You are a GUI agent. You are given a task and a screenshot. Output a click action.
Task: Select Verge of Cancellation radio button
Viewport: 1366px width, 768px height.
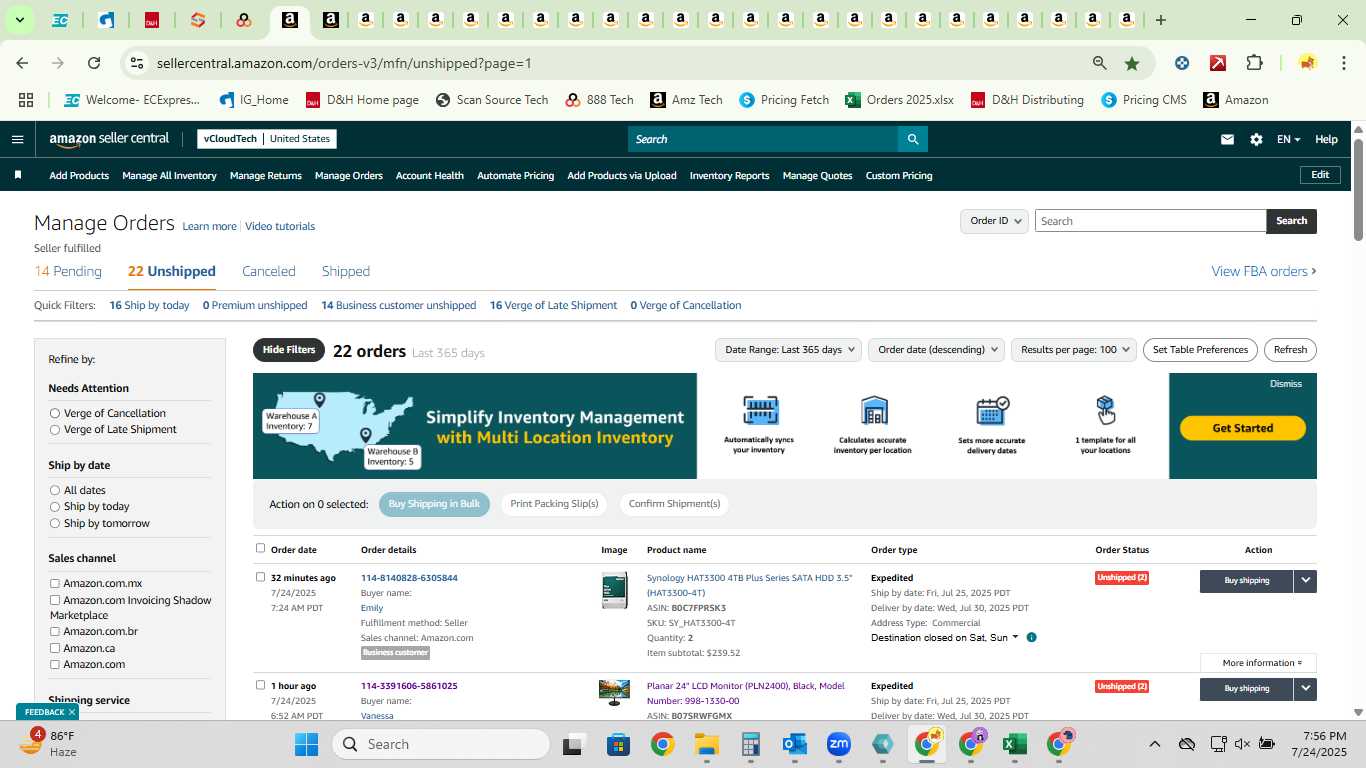[x=55, y=413]
